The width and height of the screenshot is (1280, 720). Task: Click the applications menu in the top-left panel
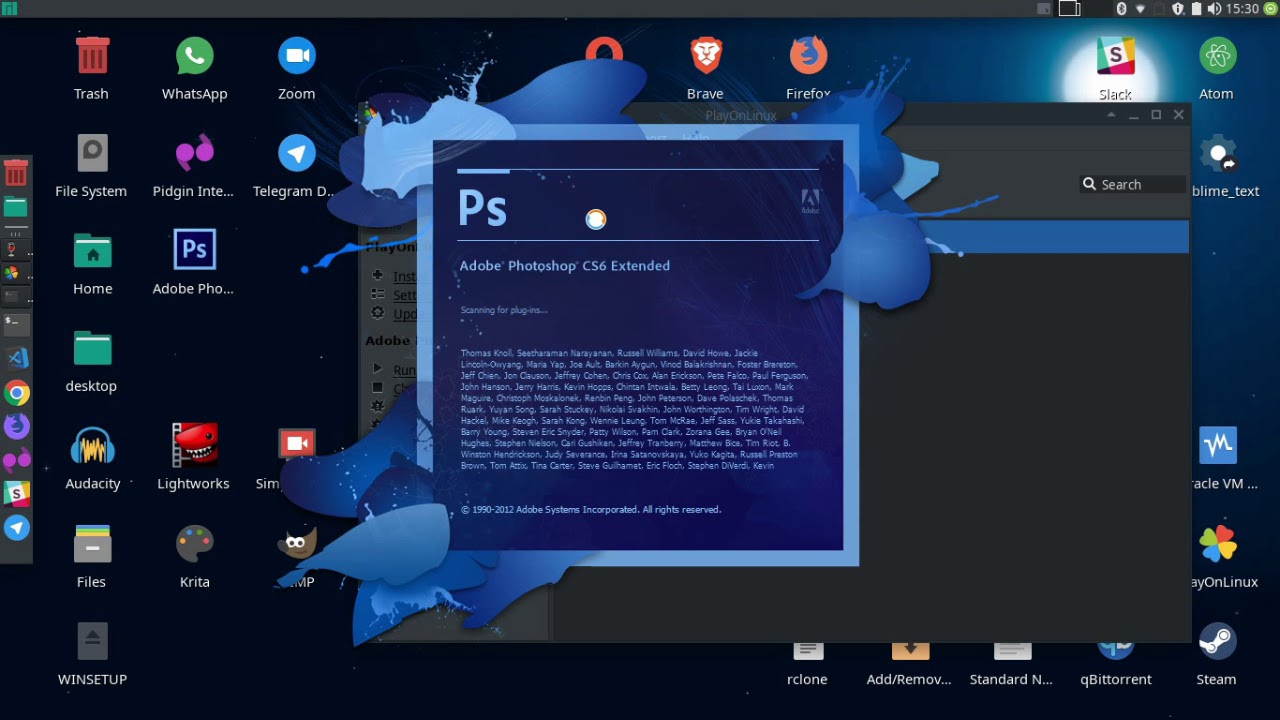coord(10,9)
